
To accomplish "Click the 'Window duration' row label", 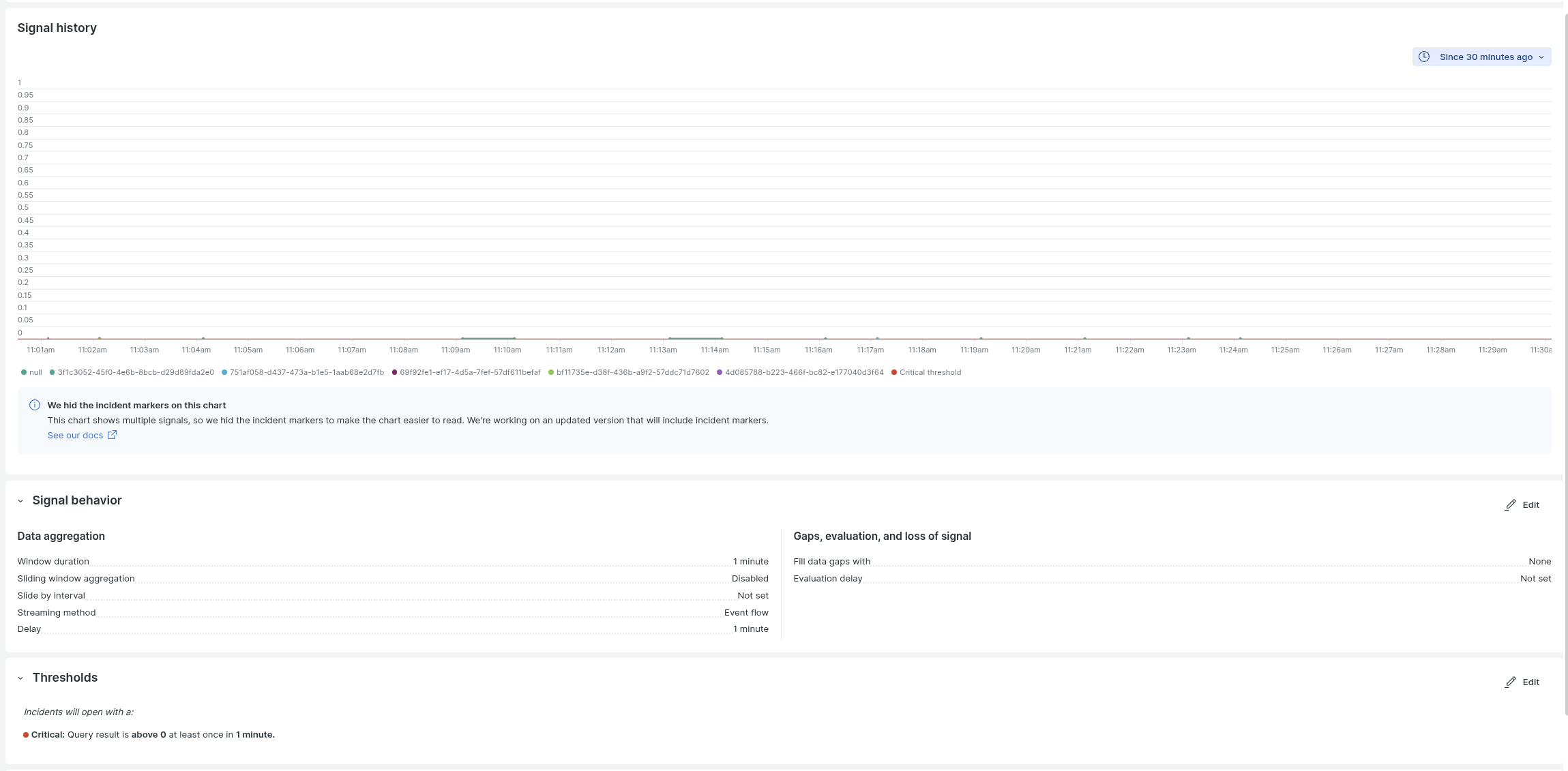I will coord(53,562).
